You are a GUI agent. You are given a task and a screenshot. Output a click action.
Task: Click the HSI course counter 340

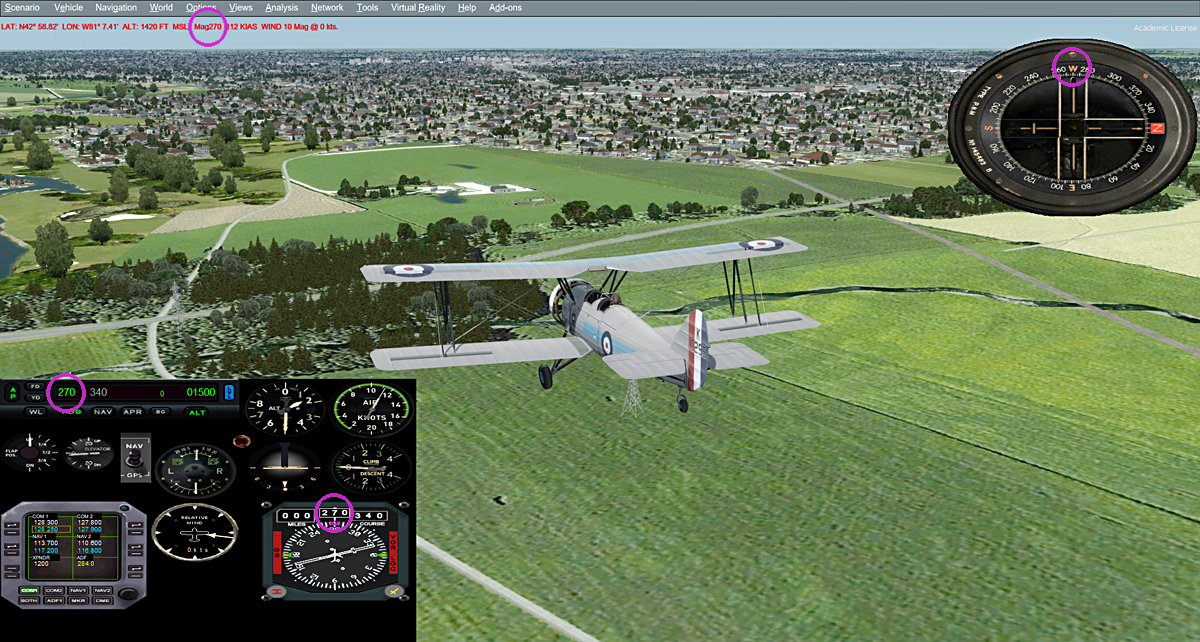tap(369, 515)
